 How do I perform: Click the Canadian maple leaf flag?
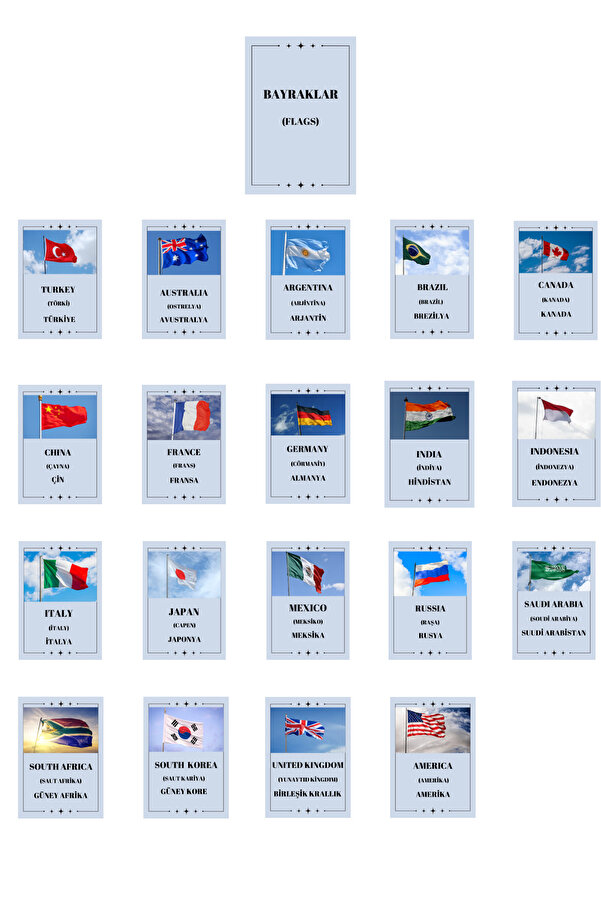point(555,250)
